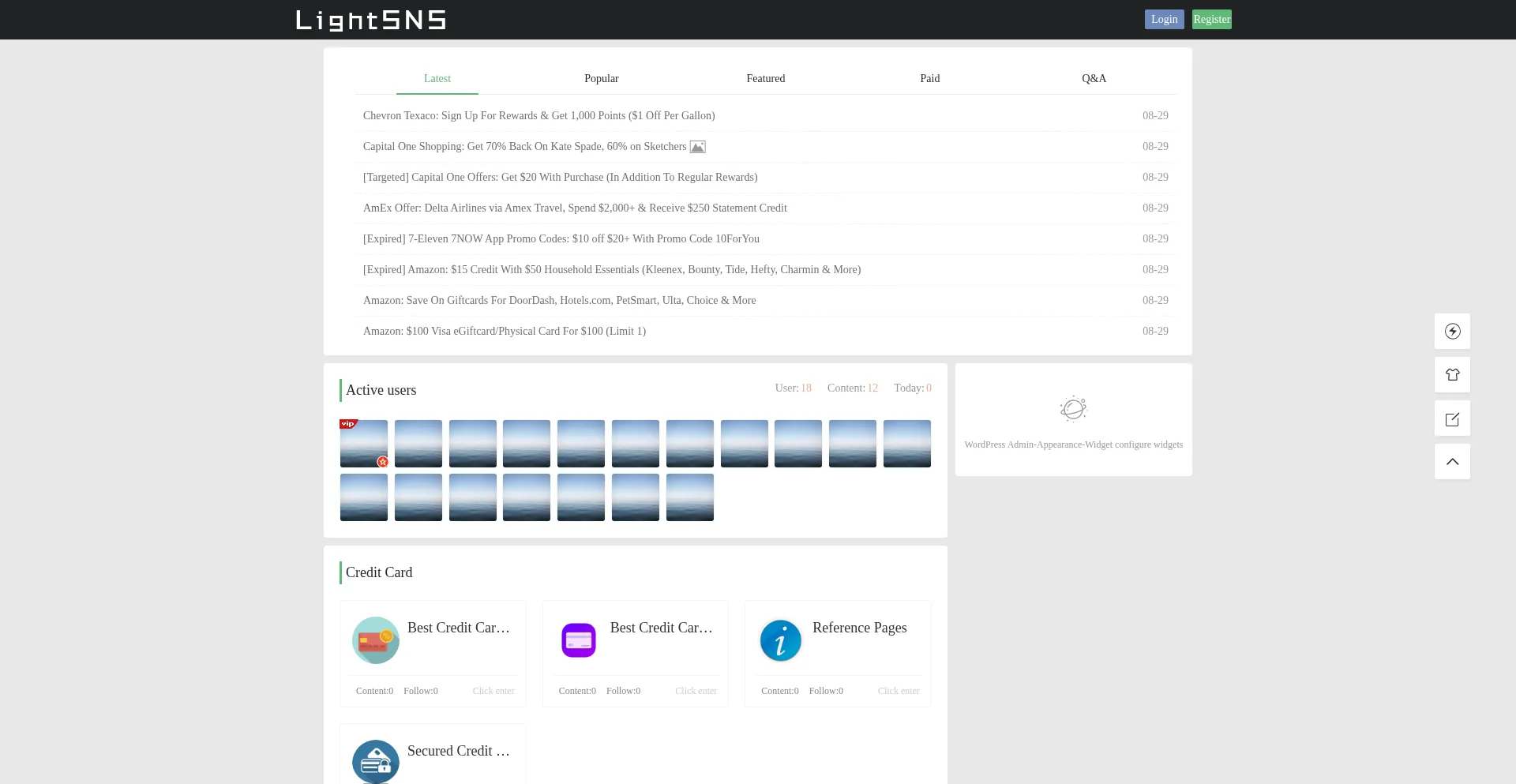The width and height of the screenshot is (1516, 784).
Task: Open the Reference Pages title
Action: [860, 628]
